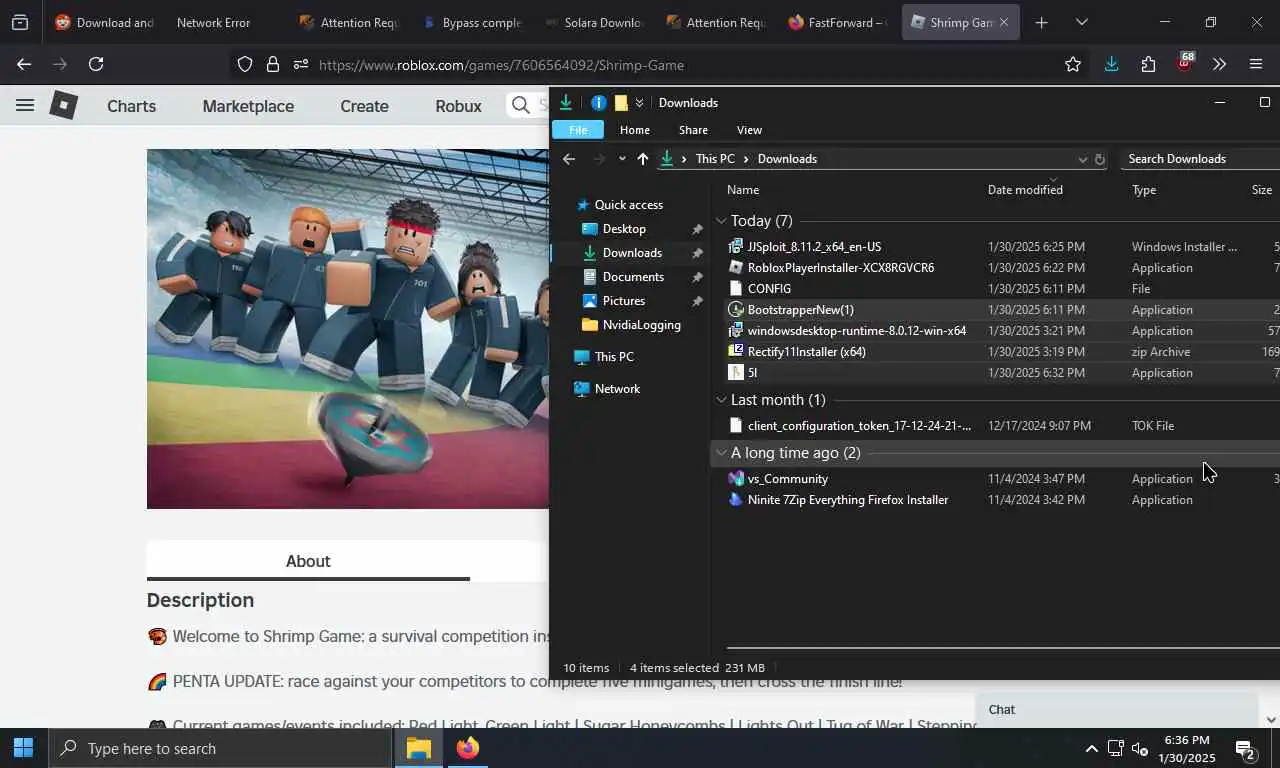Click Explorer Properties quick access icon
The width and height of the screenshot is (1280, 768).
(598, 102)
